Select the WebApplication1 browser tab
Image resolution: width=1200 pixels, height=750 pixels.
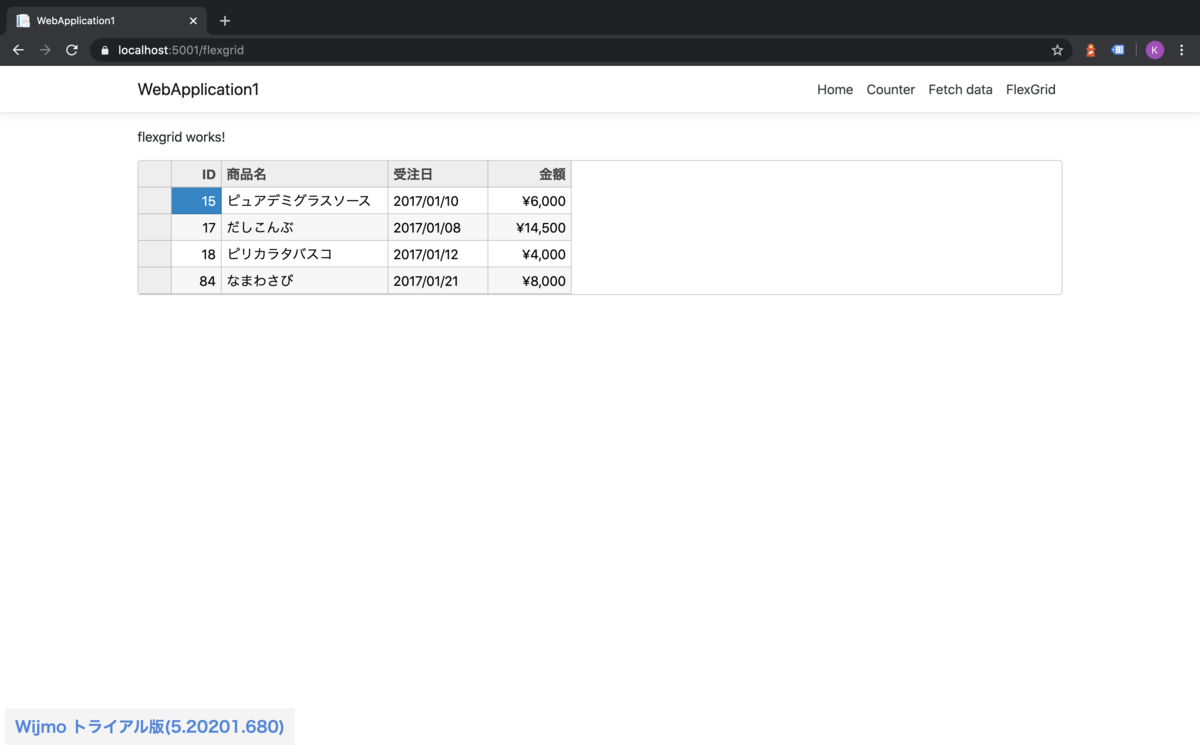click(107, 21)
